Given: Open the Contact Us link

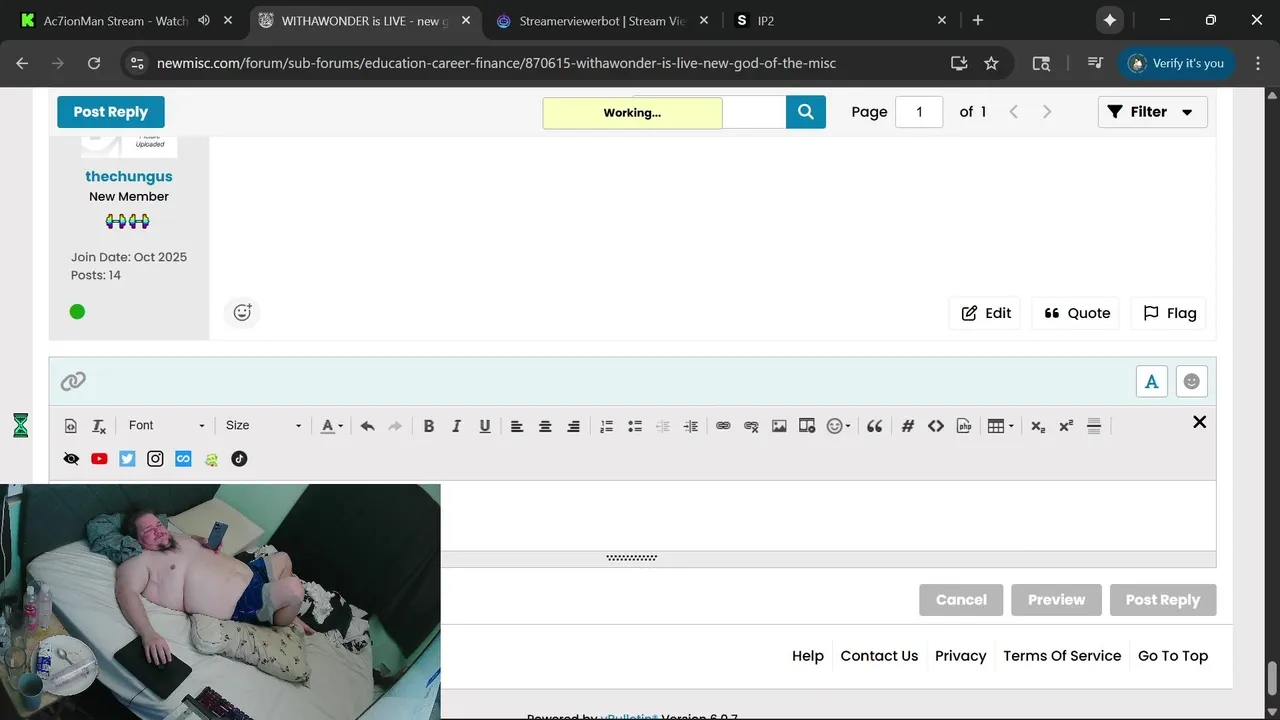Looking at the screenshot, I should (879, 656).
